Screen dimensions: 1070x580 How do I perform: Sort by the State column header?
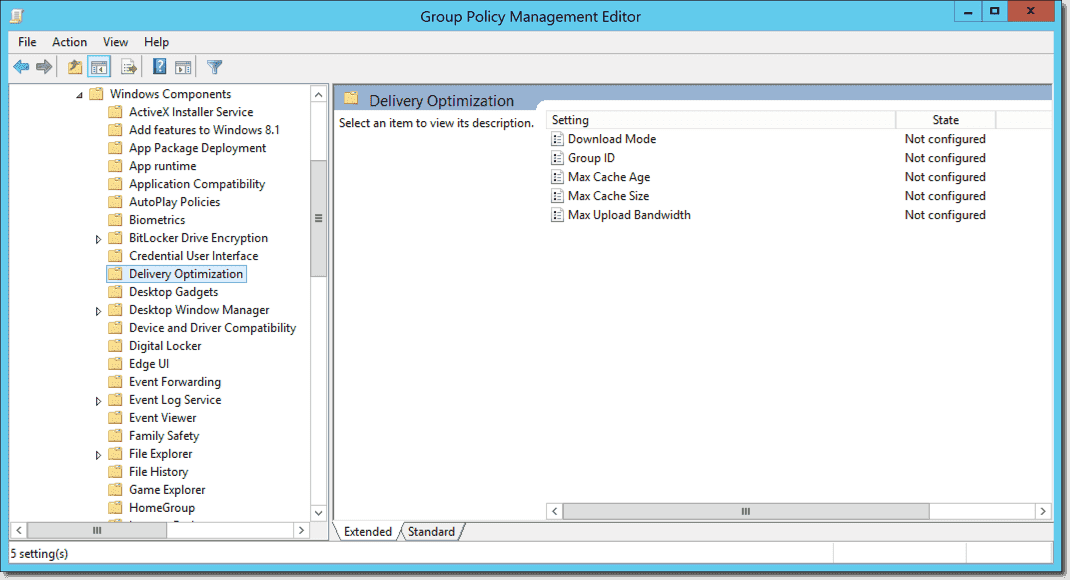pyautogui.click(x=945, y=120)
